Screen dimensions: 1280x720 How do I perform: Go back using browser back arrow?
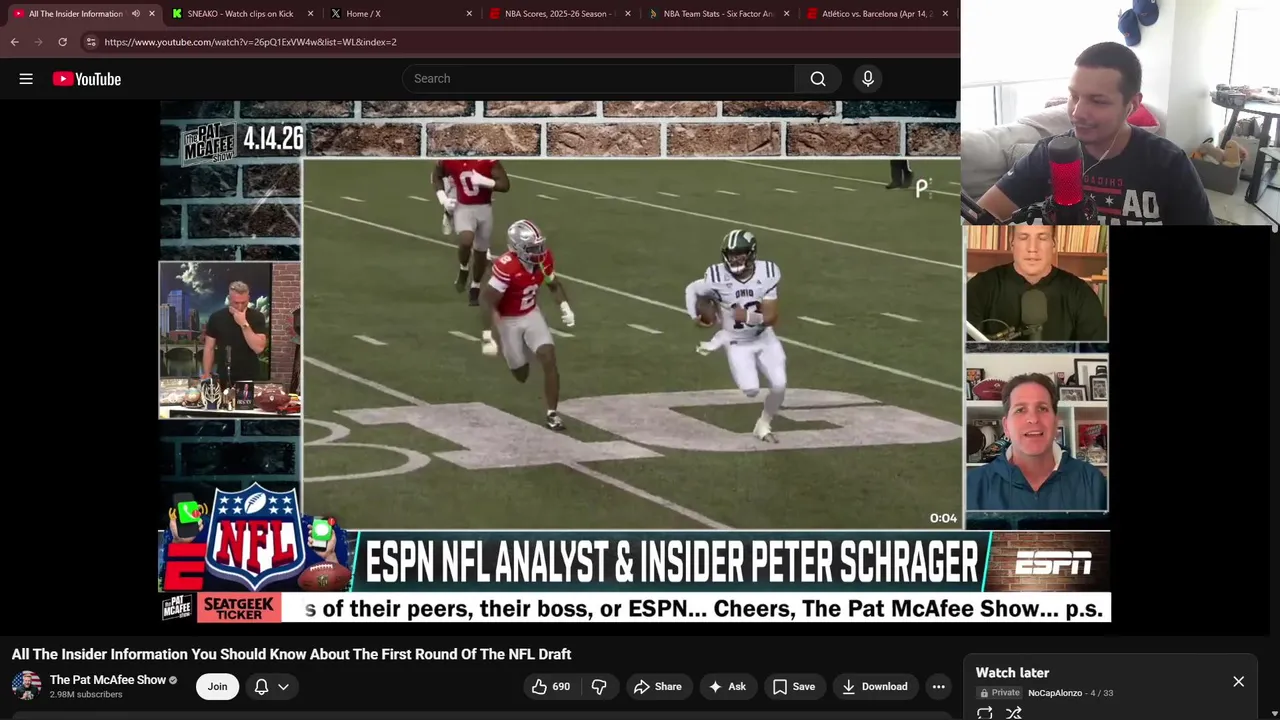point(15,42)
